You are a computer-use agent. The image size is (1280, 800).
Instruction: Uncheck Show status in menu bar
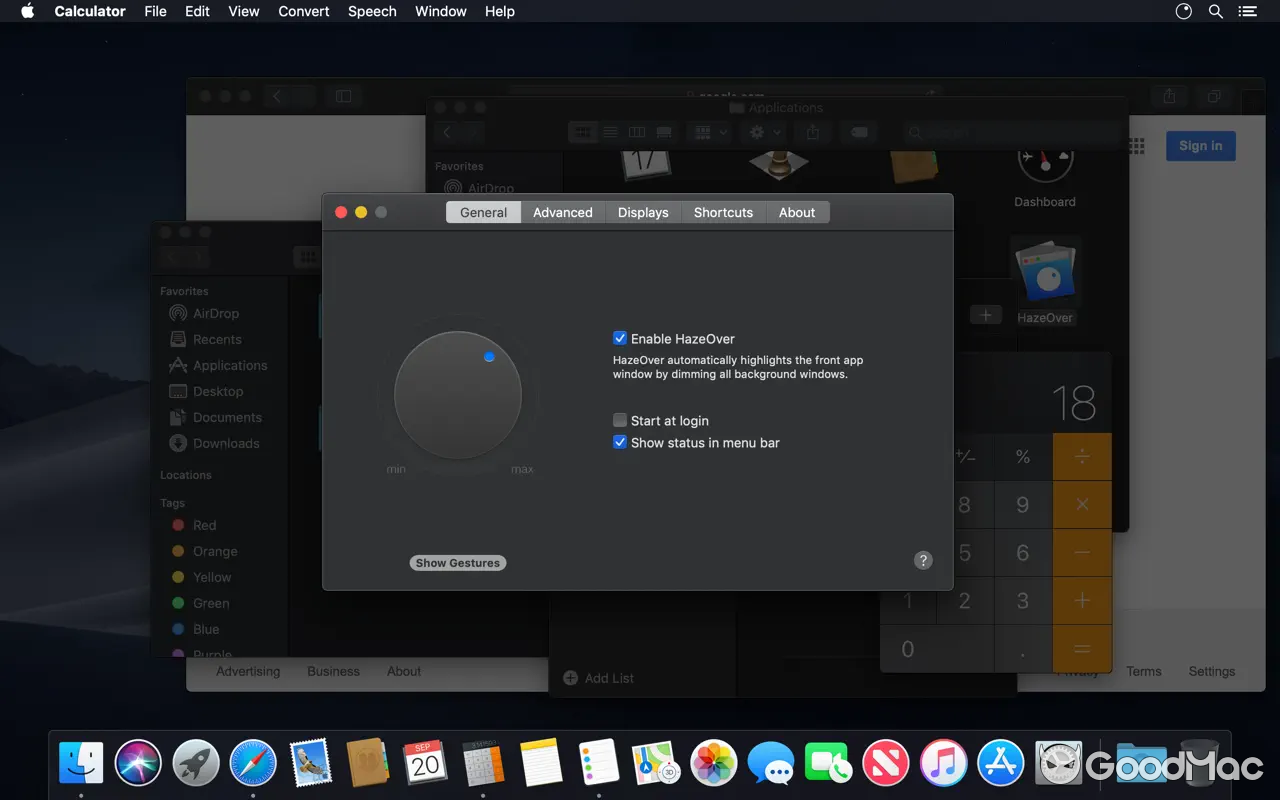620,442
